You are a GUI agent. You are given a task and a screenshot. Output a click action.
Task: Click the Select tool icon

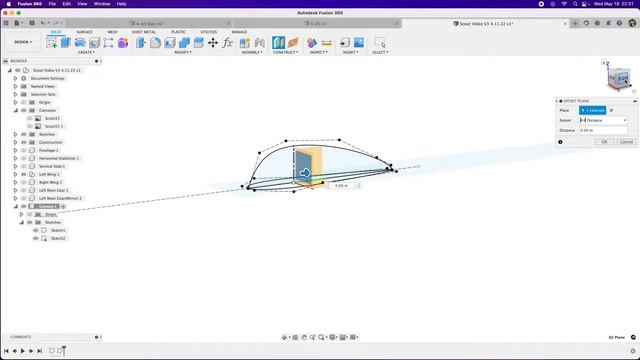(380, 42)
